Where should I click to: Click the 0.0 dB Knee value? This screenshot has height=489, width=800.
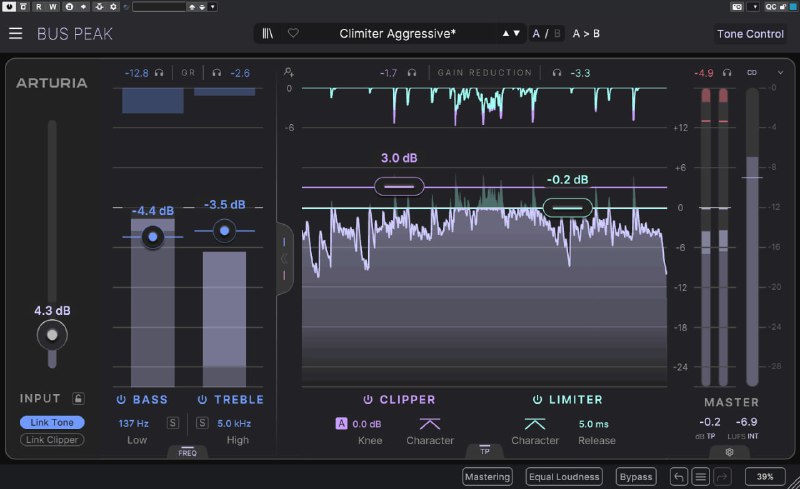367,424
